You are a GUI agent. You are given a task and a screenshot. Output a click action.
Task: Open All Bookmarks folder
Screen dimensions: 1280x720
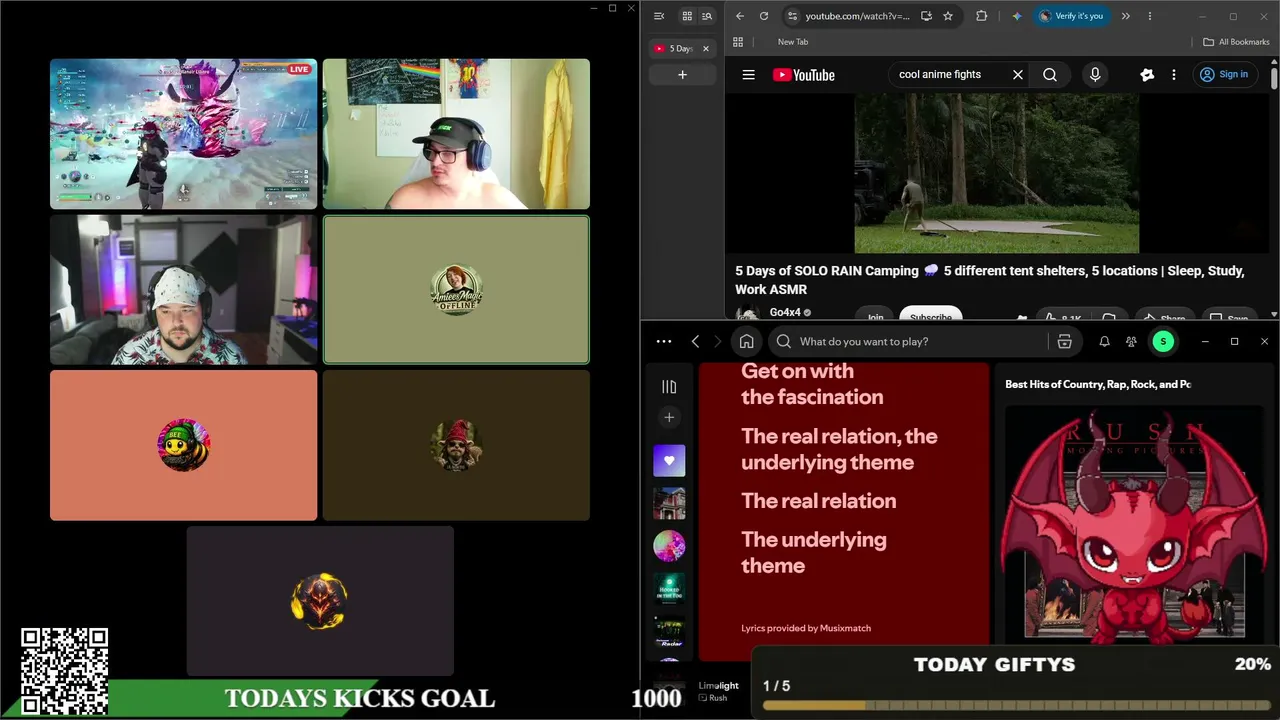(x=1236, y=42)
